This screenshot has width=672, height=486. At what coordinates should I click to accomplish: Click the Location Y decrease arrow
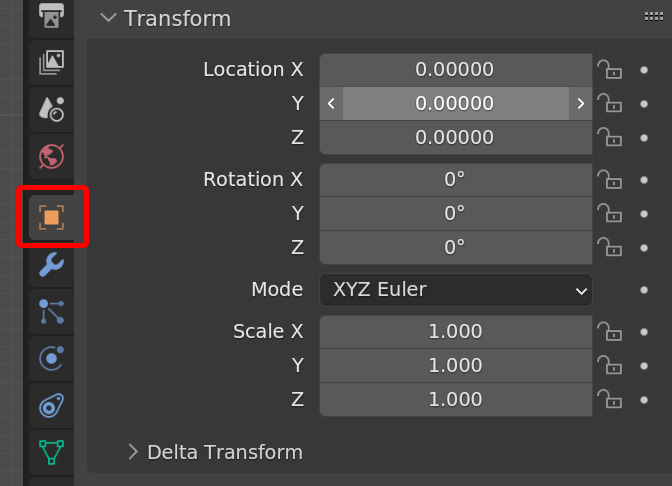coord(331,103)
